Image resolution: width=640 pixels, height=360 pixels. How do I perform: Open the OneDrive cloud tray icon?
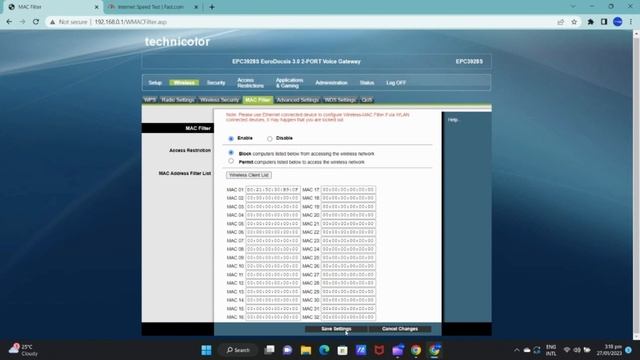527,350
